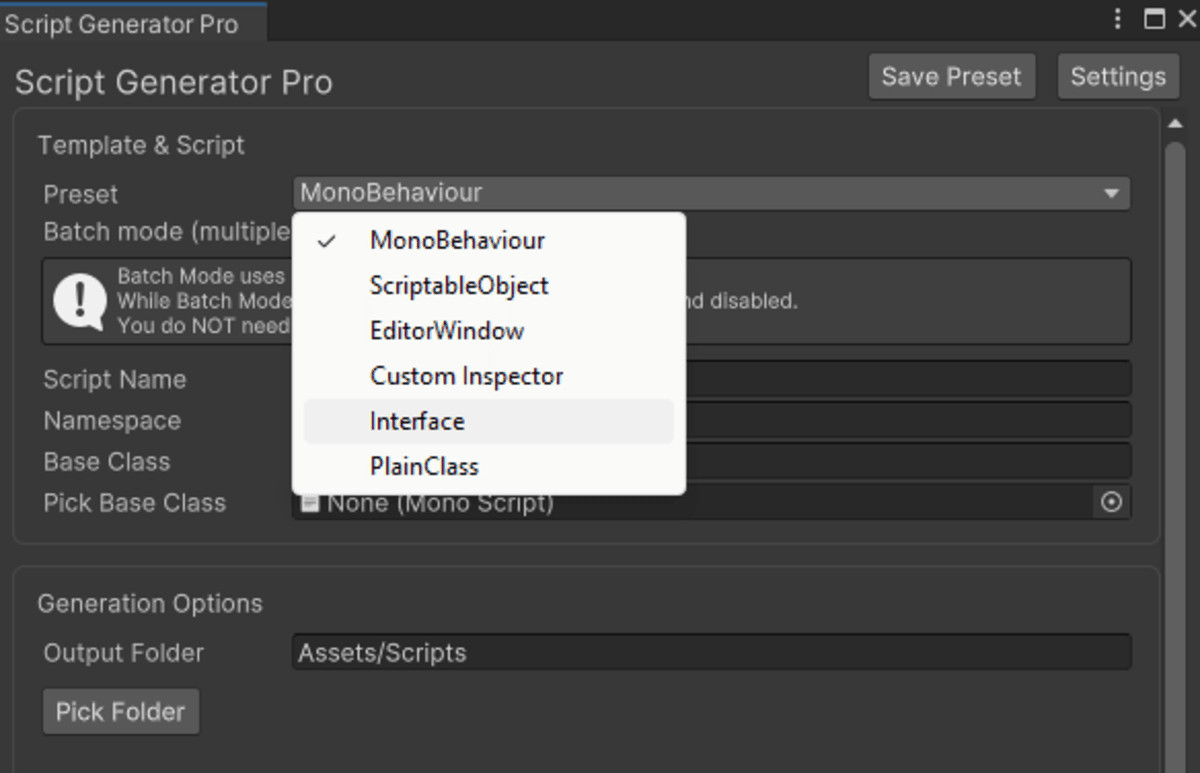Click the scrollbar up arrow on the right
The height and width of the screenshot is (773, 1200).
tap(1177, 122)
